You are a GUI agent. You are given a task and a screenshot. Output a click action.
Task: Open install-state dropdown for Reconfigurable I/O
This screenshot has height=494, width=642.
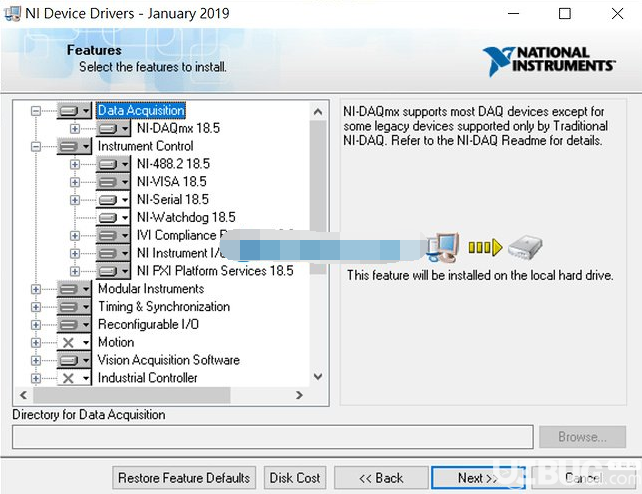click(74, 325)
